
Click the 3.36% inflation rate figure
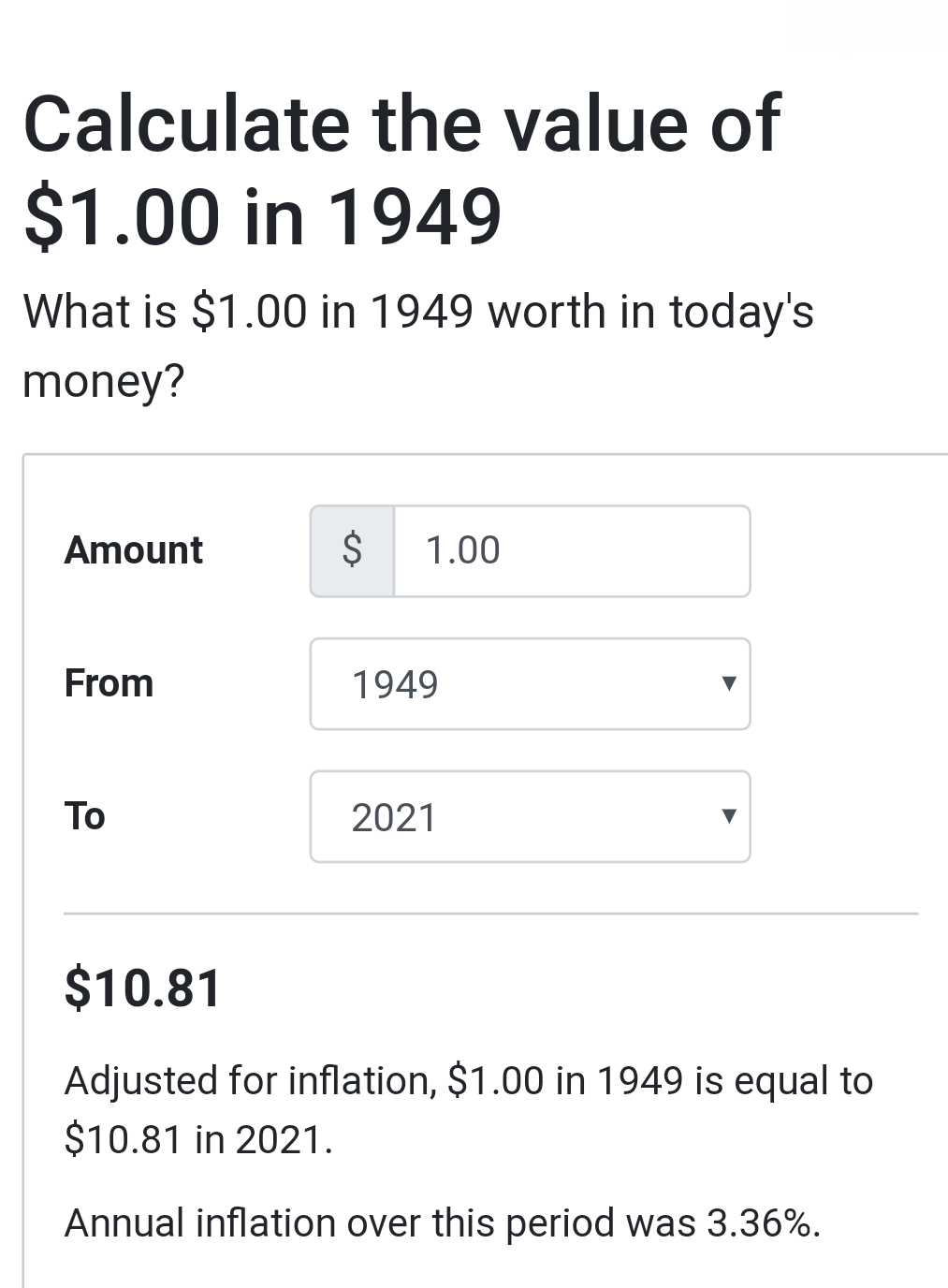pos(762,1223)
